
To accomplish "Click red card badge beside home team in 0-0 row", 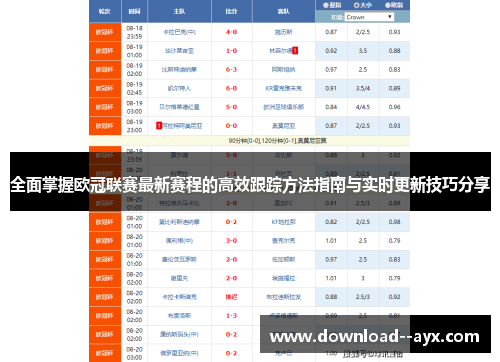I will click(159, 126).
